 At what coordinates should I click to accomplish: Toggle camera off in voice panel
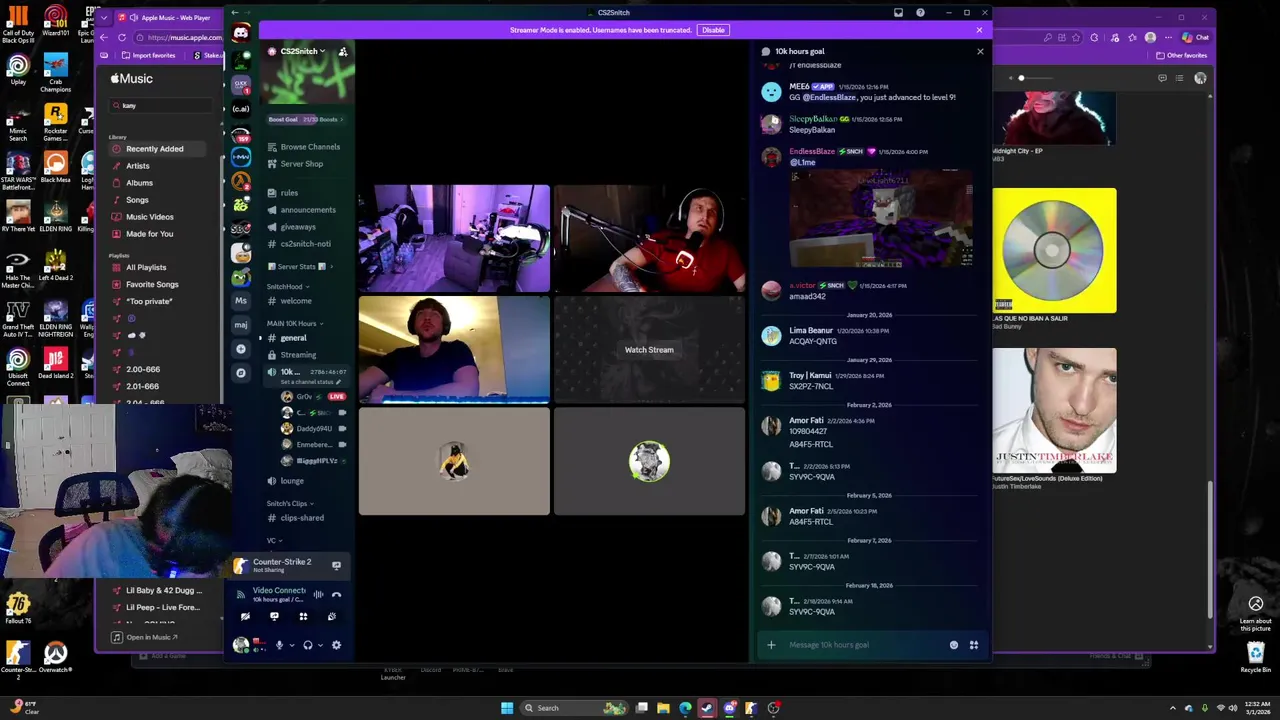point(245,617)
